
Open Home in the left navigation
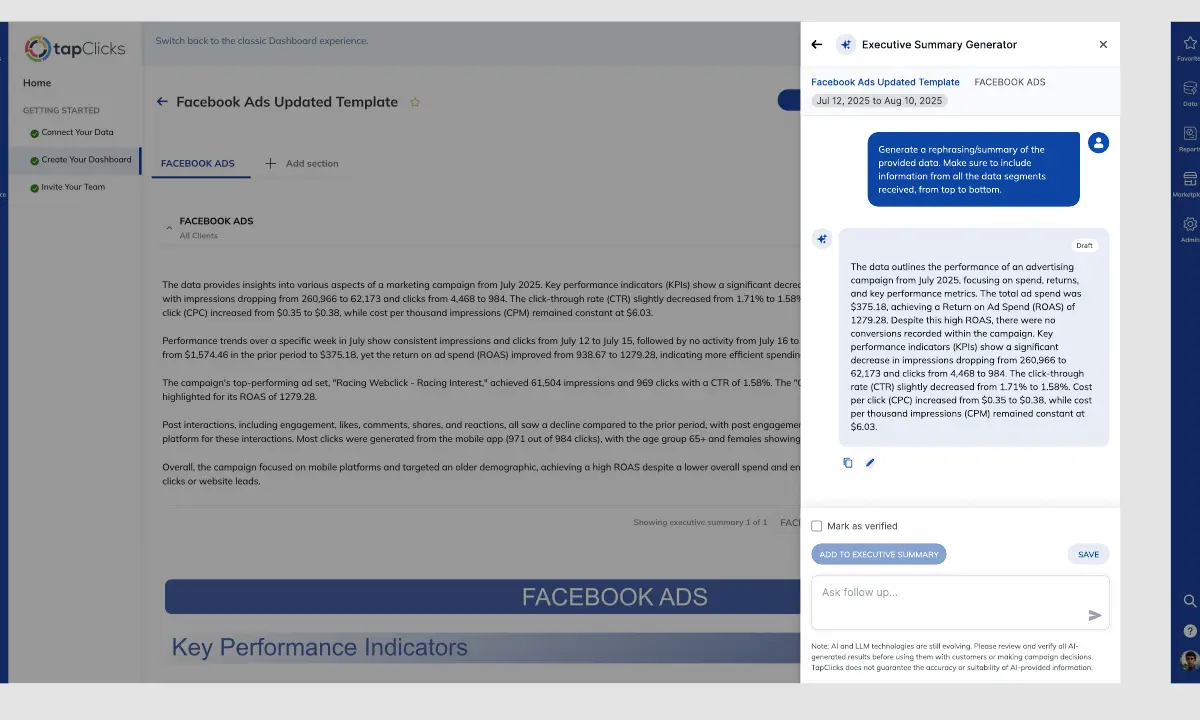point(37,83)
